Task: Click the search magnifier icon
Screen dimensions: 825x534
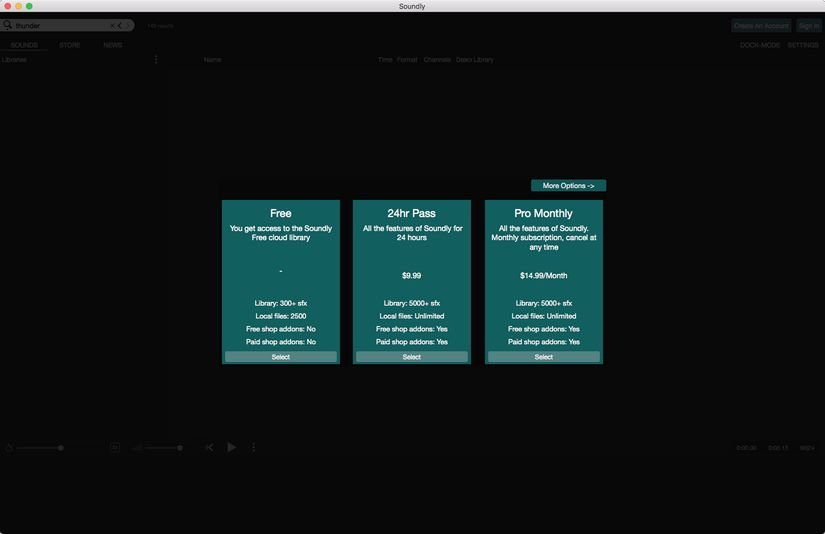Action: (8, 25)
